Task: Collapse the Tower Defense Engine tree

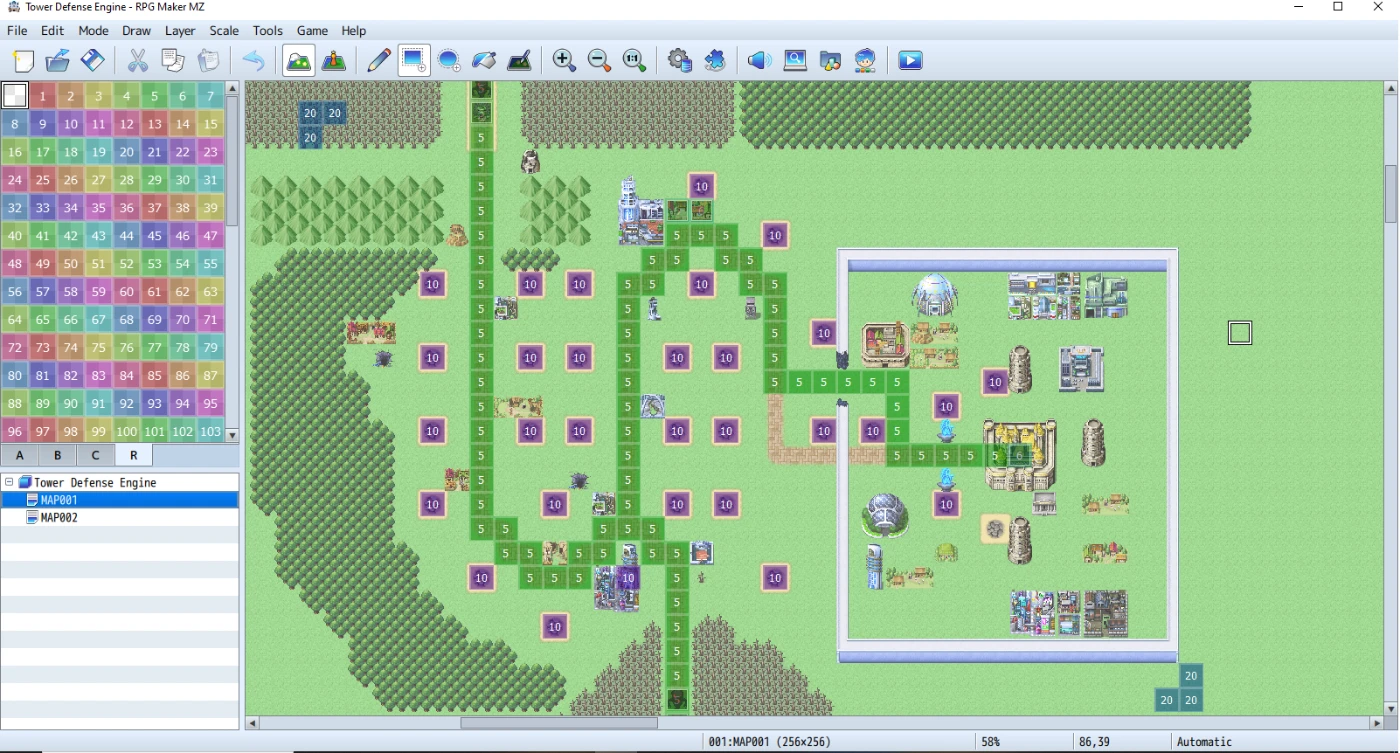Action: click(x=9, y=482)
